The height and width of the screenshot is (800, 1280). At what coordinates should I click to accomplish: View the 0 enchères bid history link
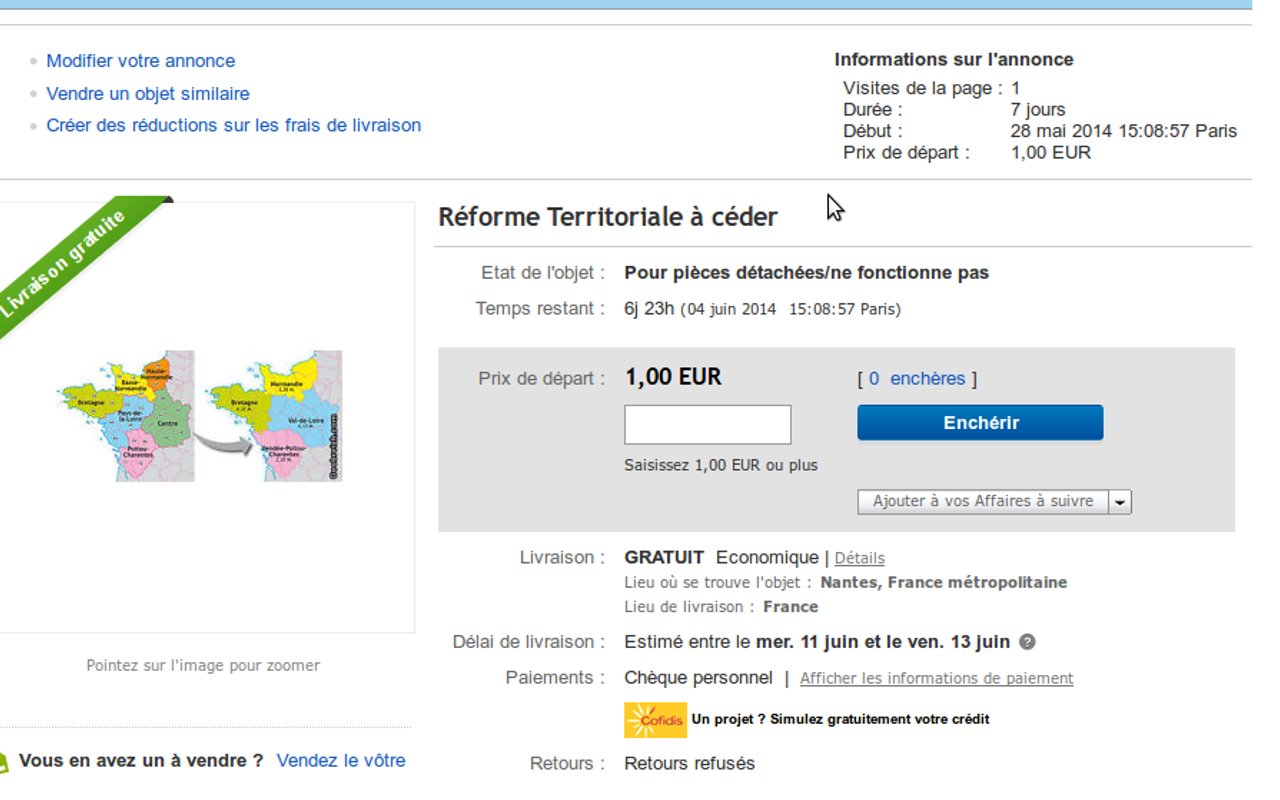coord(917,379)
